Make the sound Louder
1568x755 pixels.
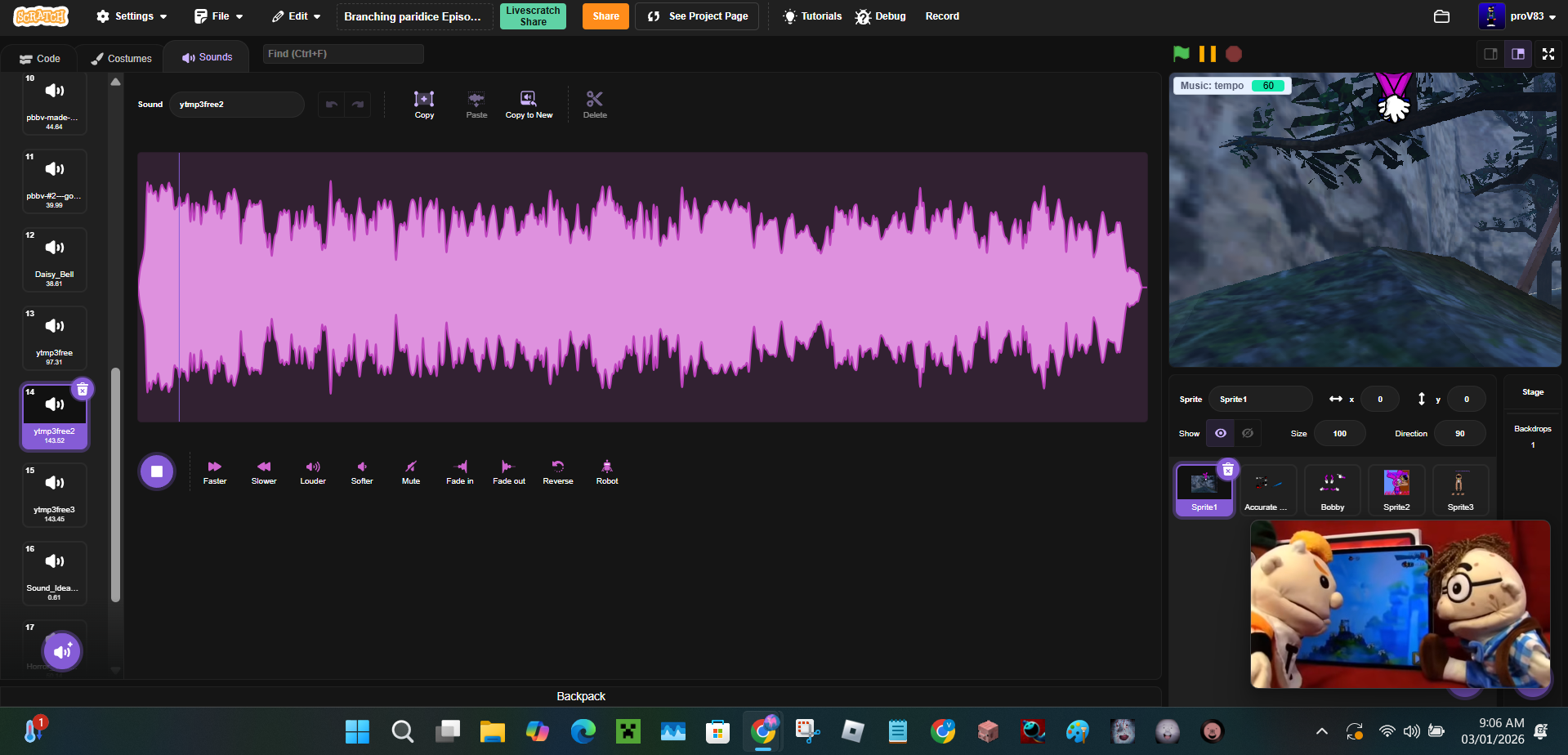coord(313,472)
